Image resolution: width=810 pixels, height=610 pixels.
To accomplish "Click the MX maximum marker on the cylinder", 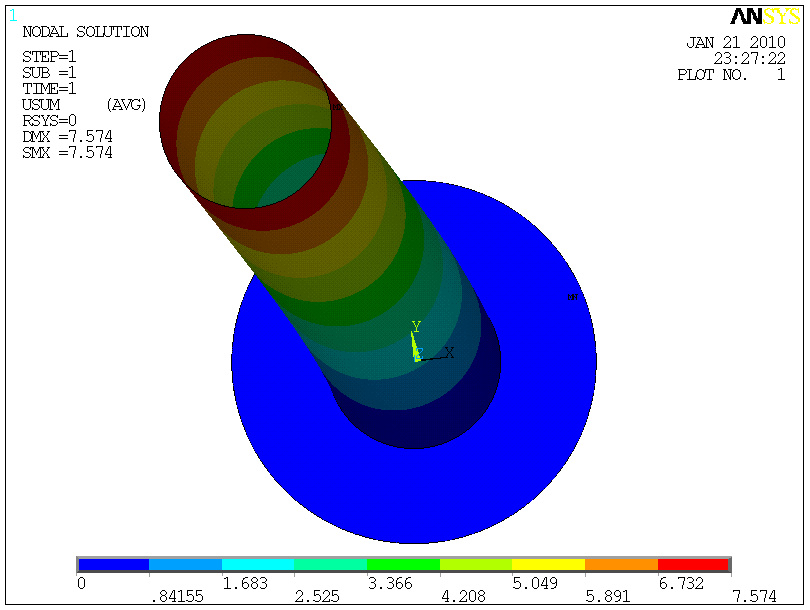I will (338, 107).
